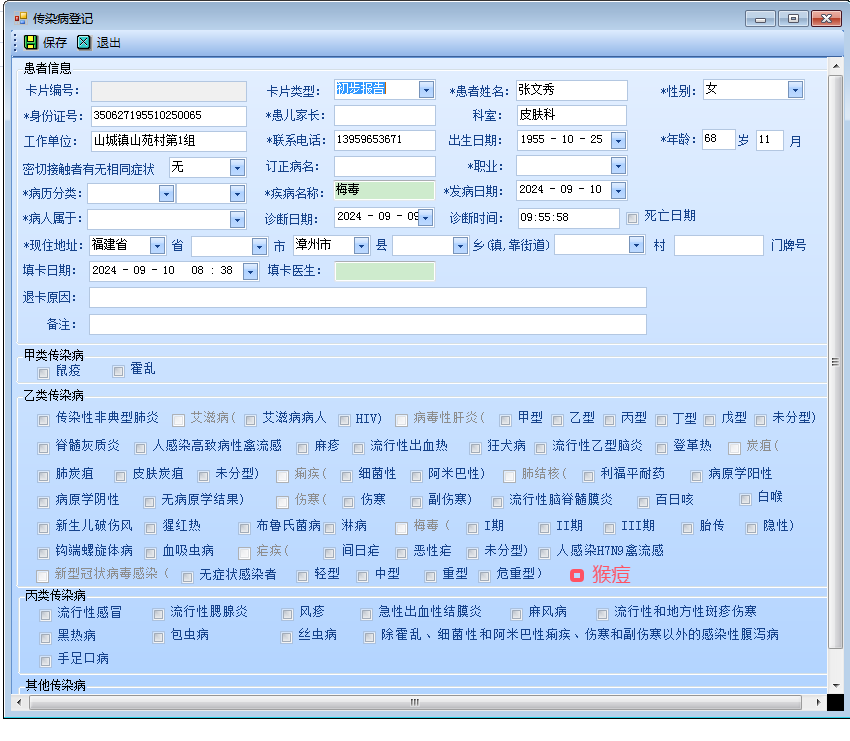Open the 发病日期 calendar dropdown button
Viewport: 850px width, 741px height.
pos(617,190)
